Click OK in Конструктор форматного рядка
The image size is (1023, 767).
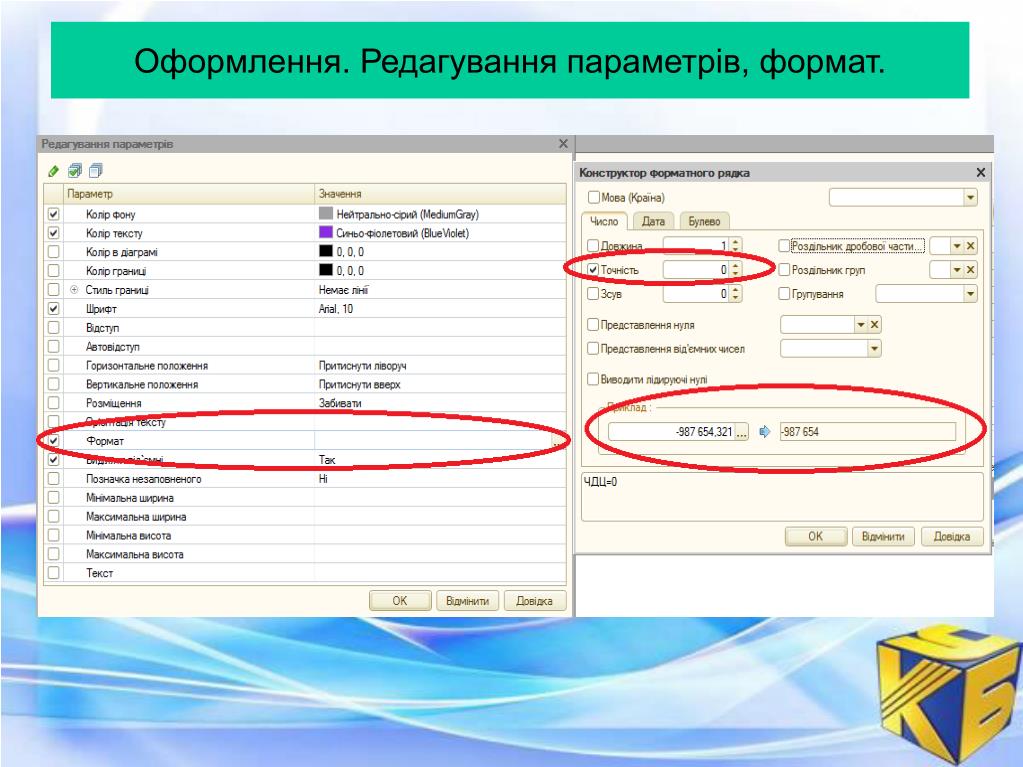[x=816, y=537]
